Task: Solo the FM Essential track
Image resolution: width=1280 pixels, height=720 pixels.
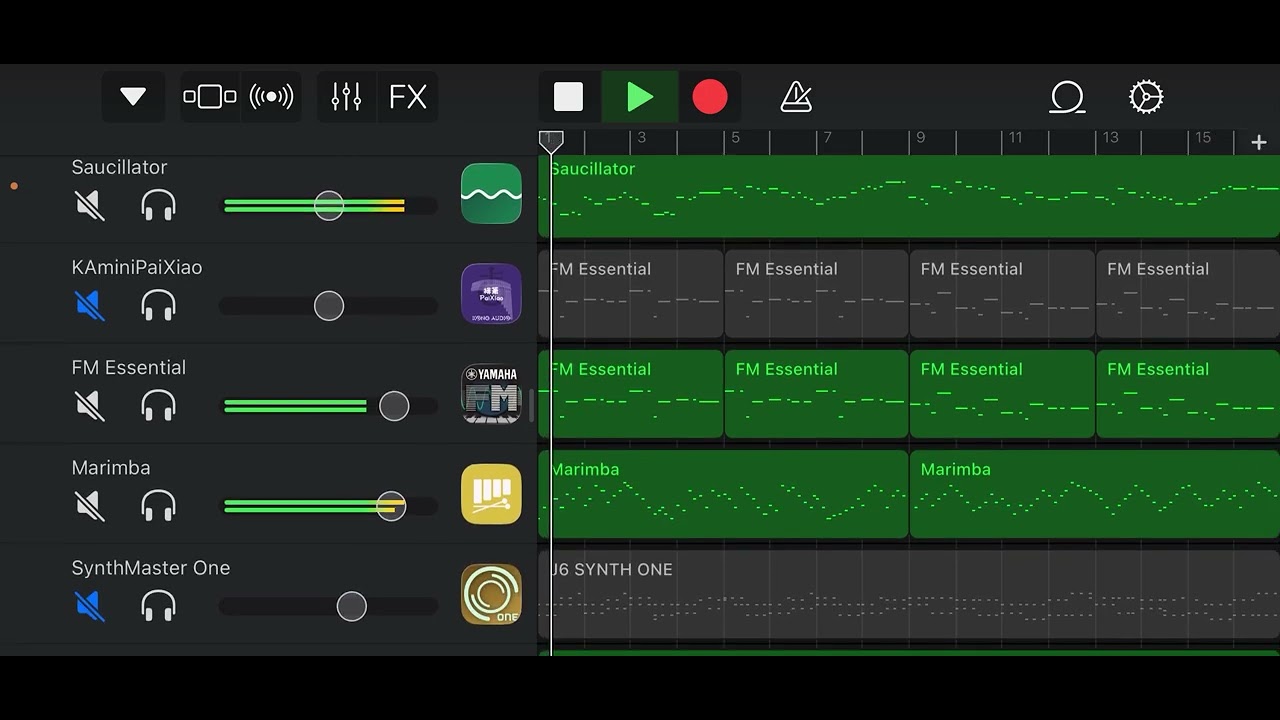Action: pyautogui.click(x=159, y=406)
